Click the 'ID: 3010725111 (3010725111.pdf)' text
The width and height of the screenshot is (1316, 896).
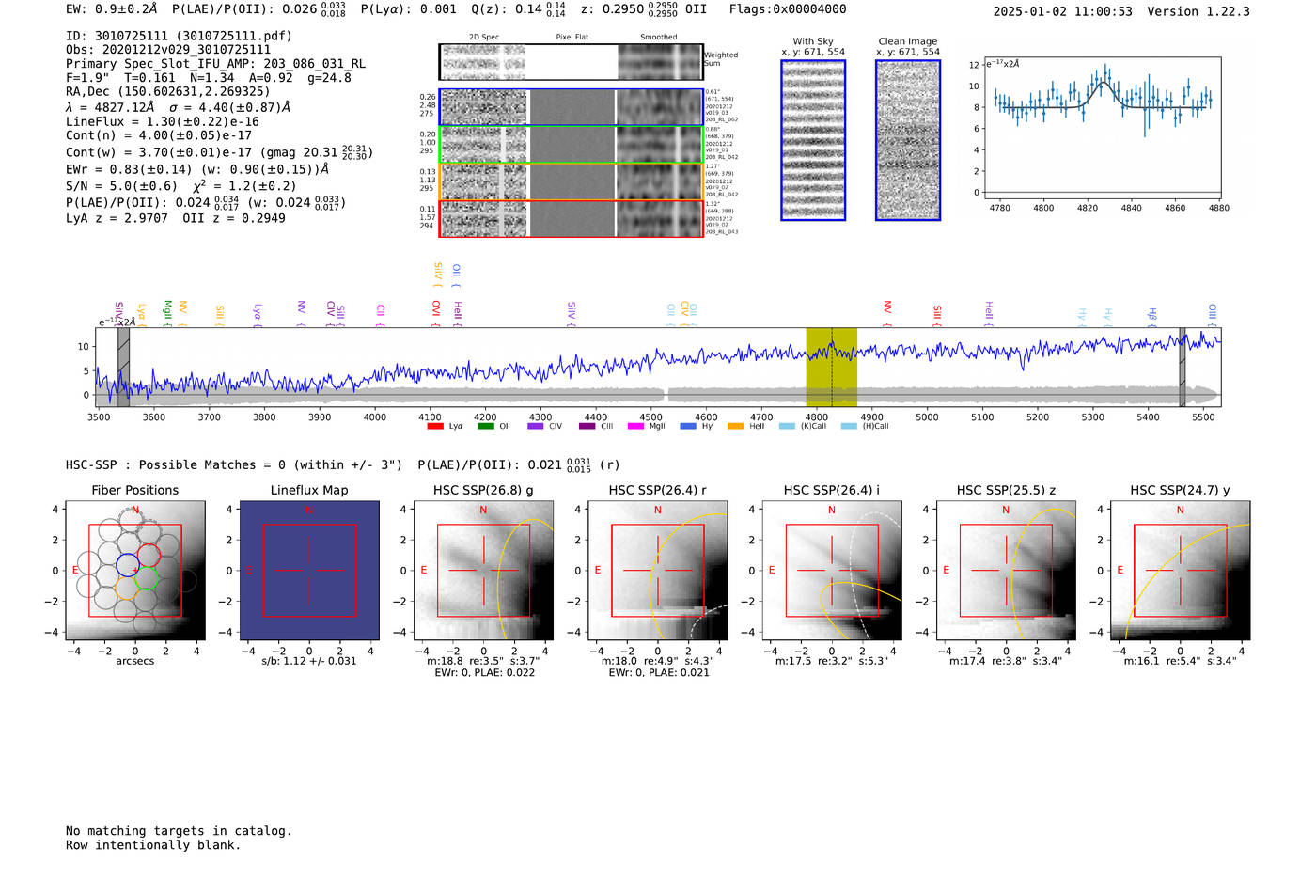coord(179,36)
